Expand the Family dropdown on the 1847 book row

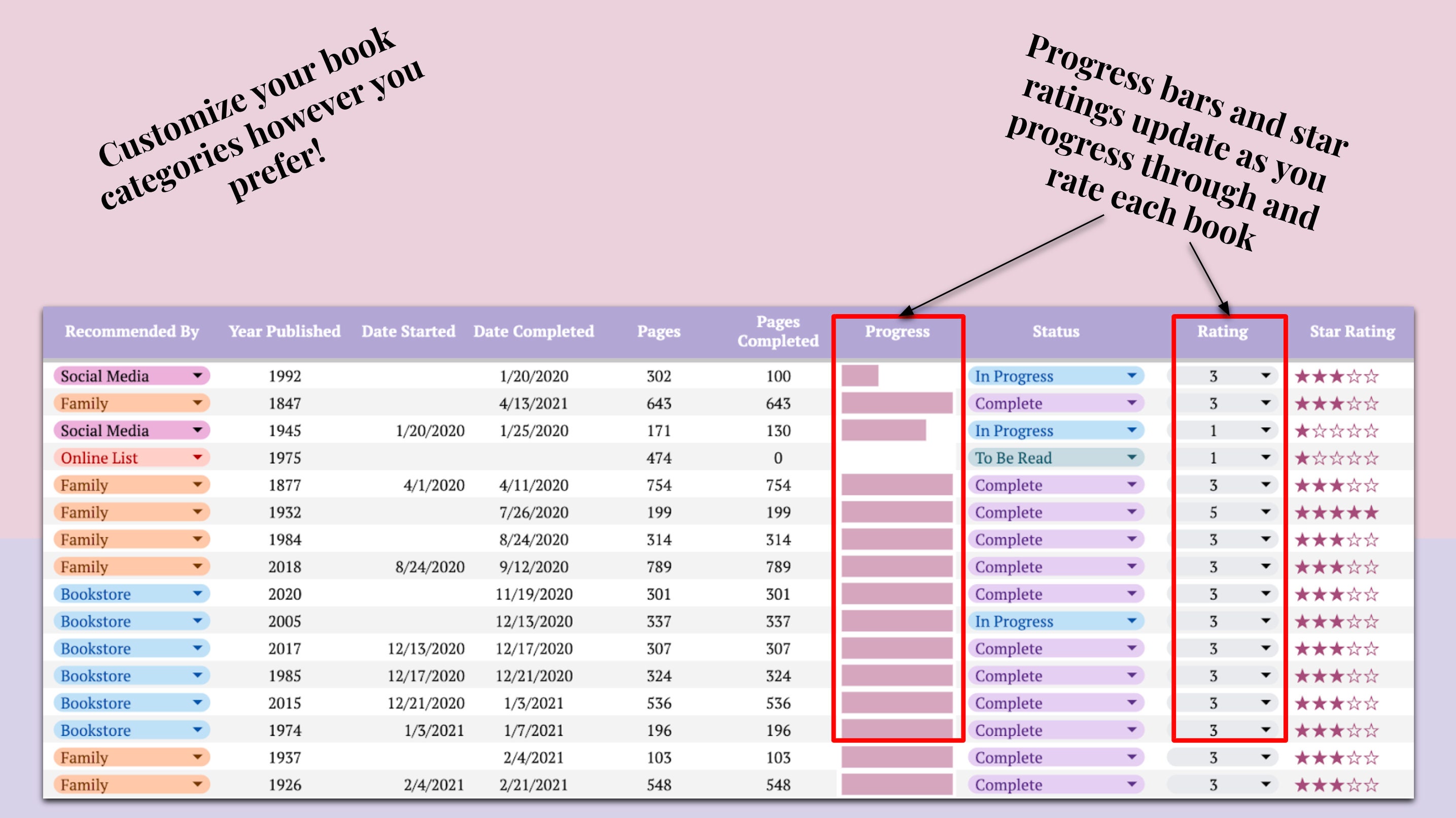(x=199, y=403)
